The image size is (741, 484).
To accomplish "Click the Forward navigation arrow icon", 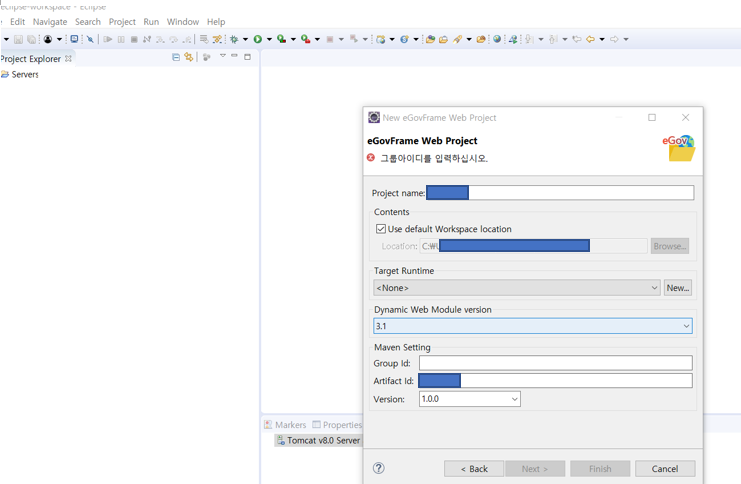I will tap(614, 39).
